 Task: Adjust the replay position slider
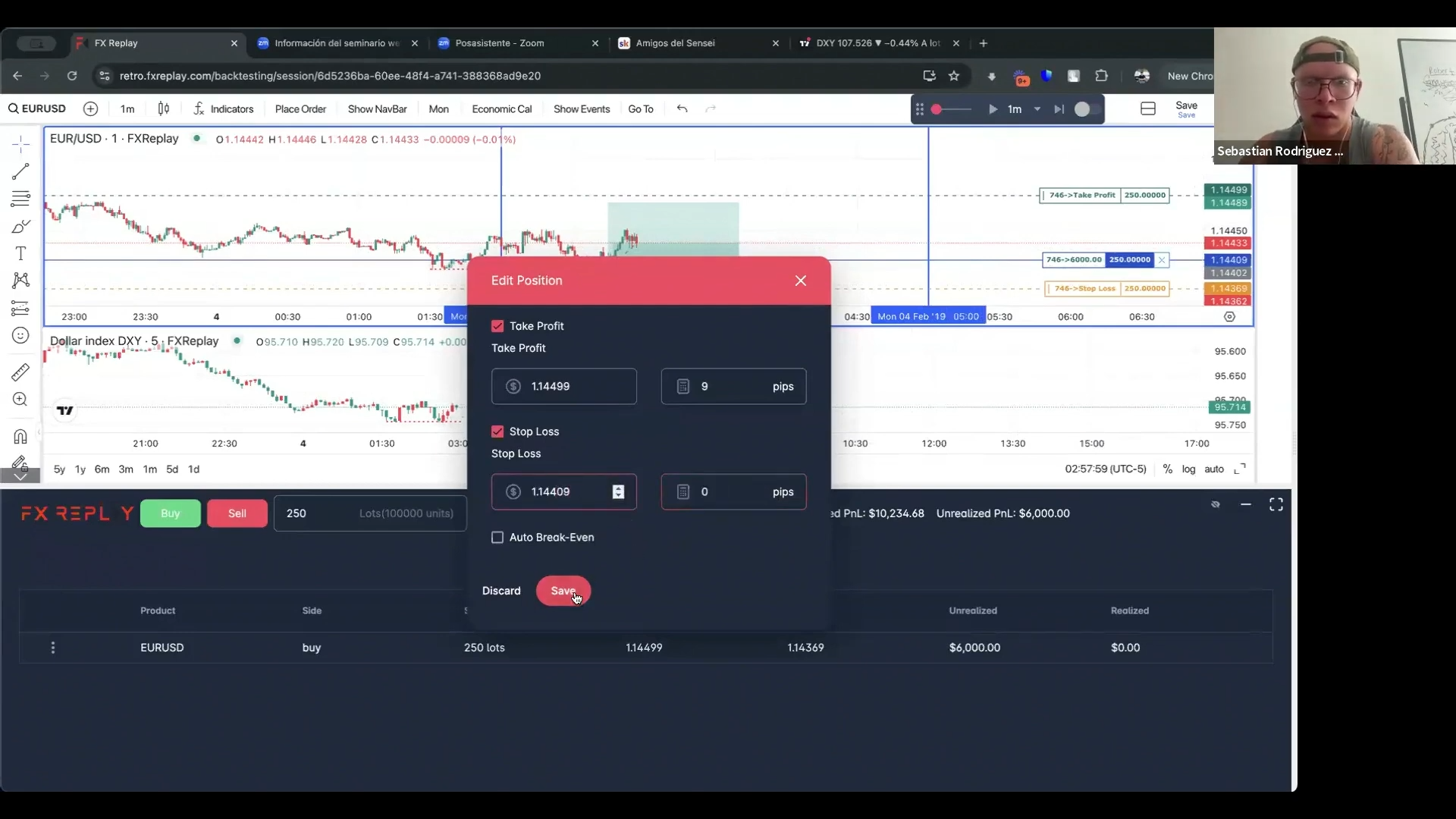(951, 109)
